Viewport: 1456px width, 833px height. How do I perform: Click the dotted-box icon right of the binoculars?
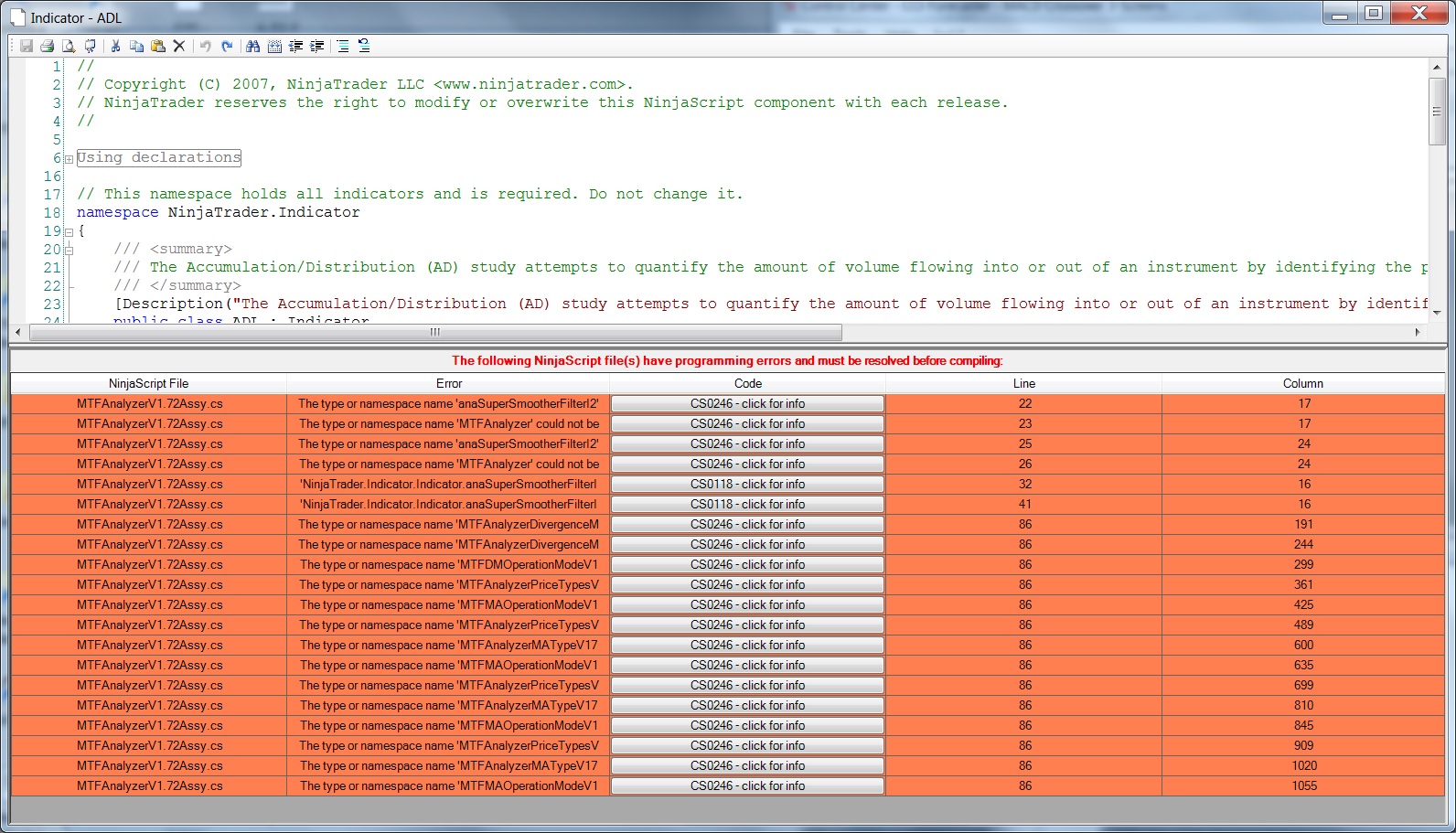(x=274, y=46)
